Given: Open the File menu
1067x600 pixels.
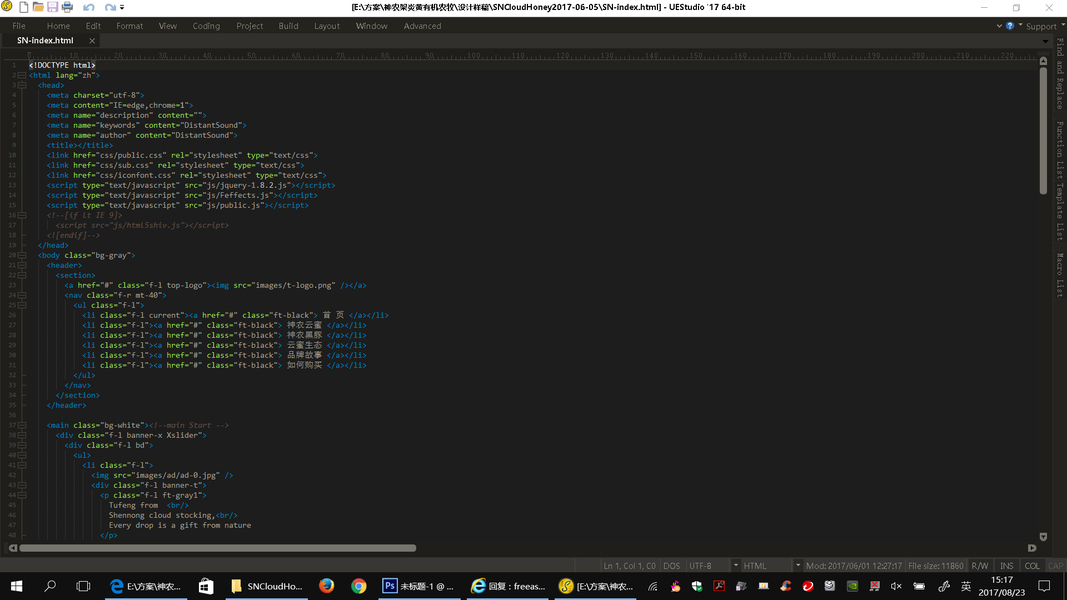Looking at the screenshot, I should 19,26.
